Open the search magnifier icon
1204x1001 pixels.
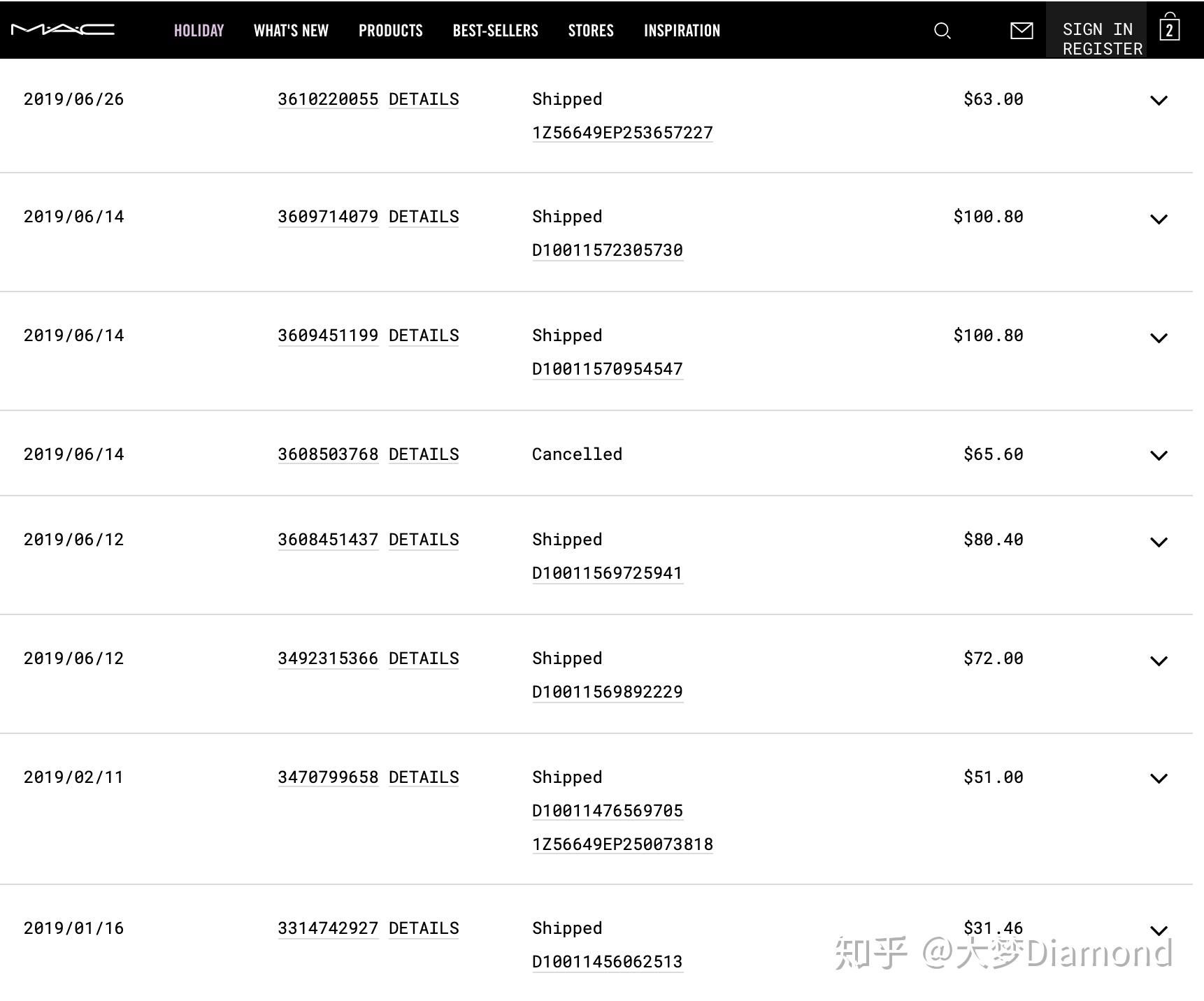pos(942,31)
